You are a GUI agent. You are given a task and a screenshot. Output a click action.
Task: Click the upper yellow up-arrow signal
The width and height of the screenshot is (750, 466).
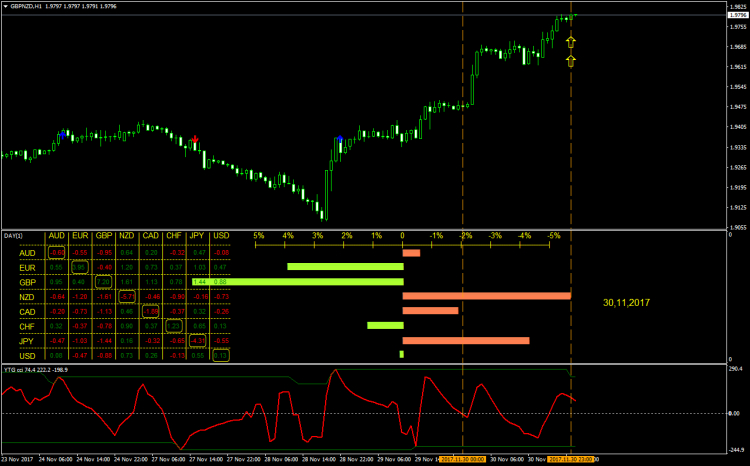pos(570,42)
